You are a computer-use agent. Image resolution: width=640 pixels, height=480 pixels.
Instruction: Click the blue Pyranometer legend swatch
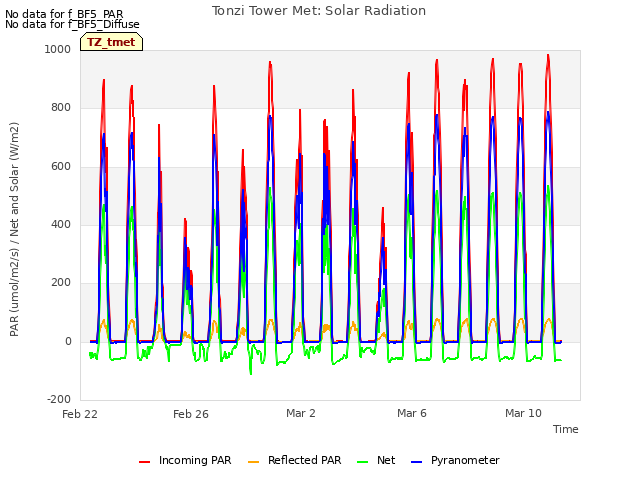point(416,462)
